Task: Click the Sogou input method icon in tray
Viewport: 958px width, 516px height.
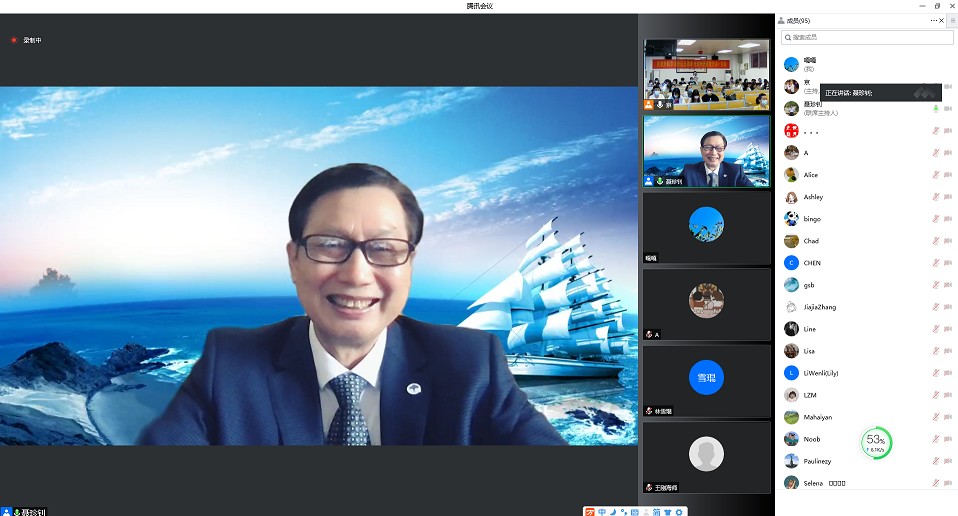Action: [x=590, y=511]
